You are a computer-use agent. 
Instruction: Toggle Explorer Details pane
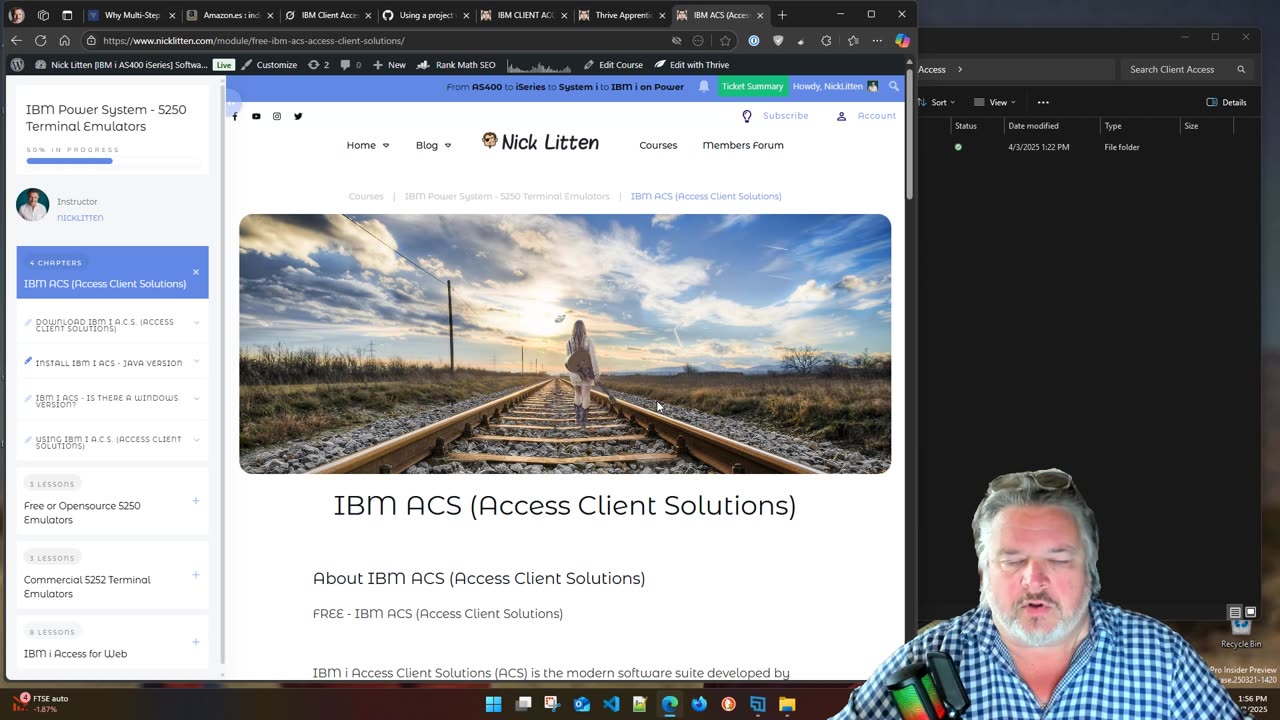click(x=1226, y=102)
